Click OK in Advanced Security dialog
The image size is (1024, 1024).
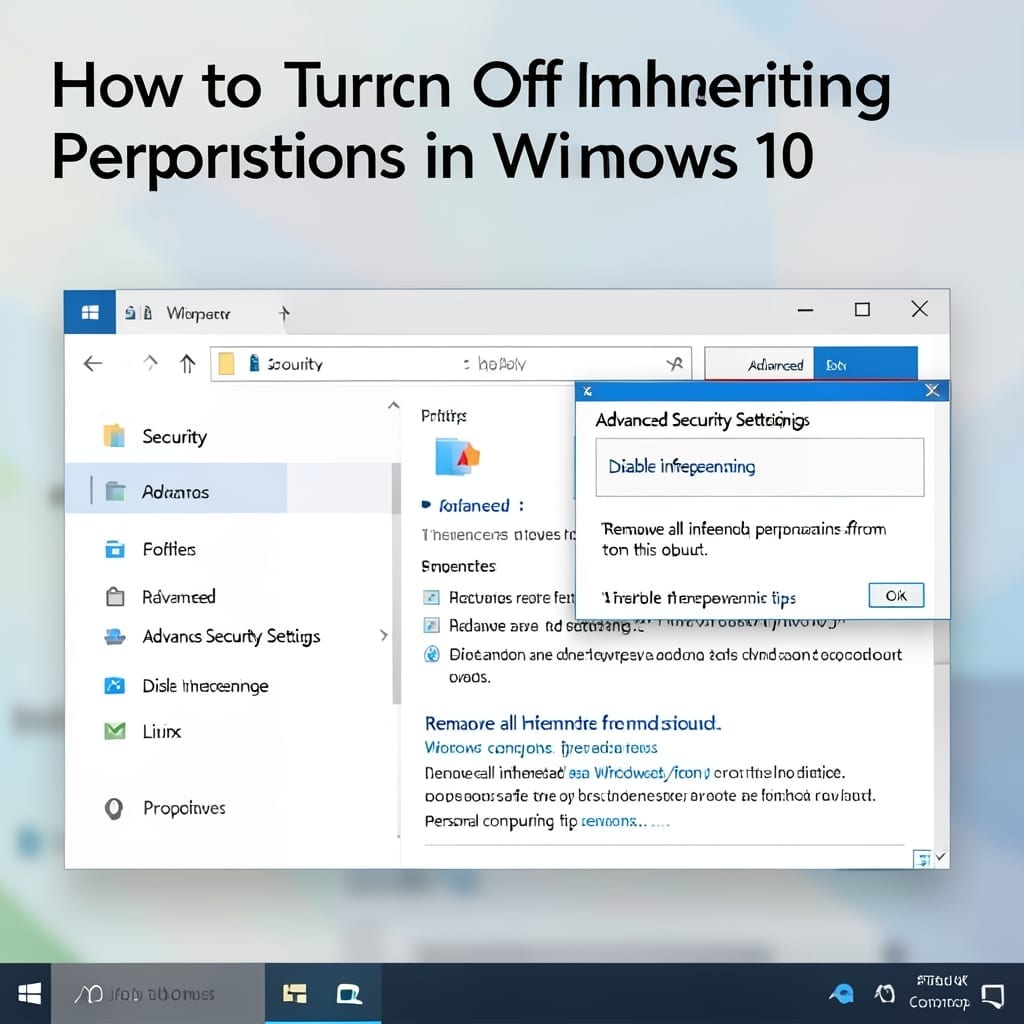(x=896, y=595)
